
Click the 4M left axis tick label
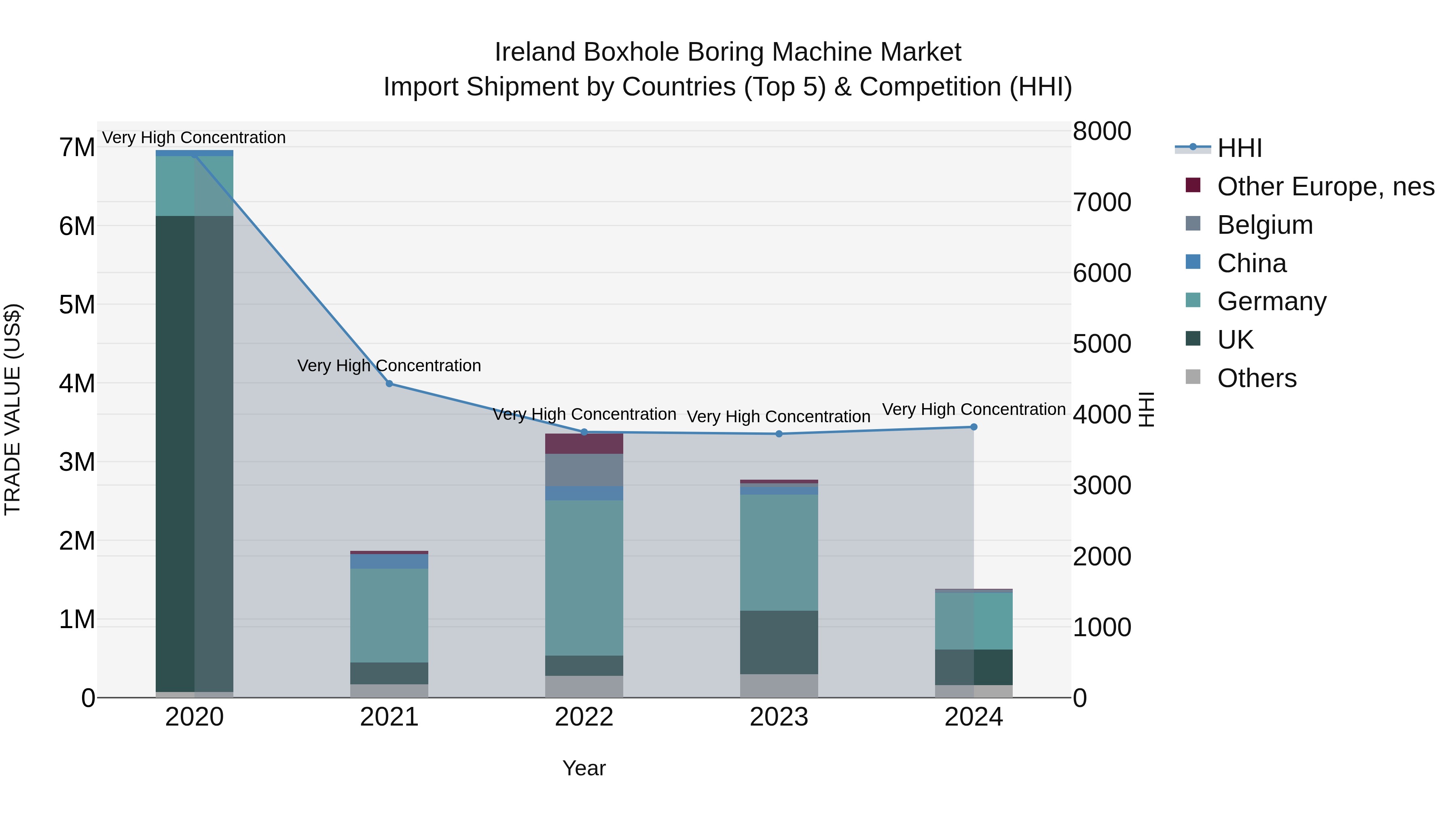pyautogui.click(x=77, y=384)
